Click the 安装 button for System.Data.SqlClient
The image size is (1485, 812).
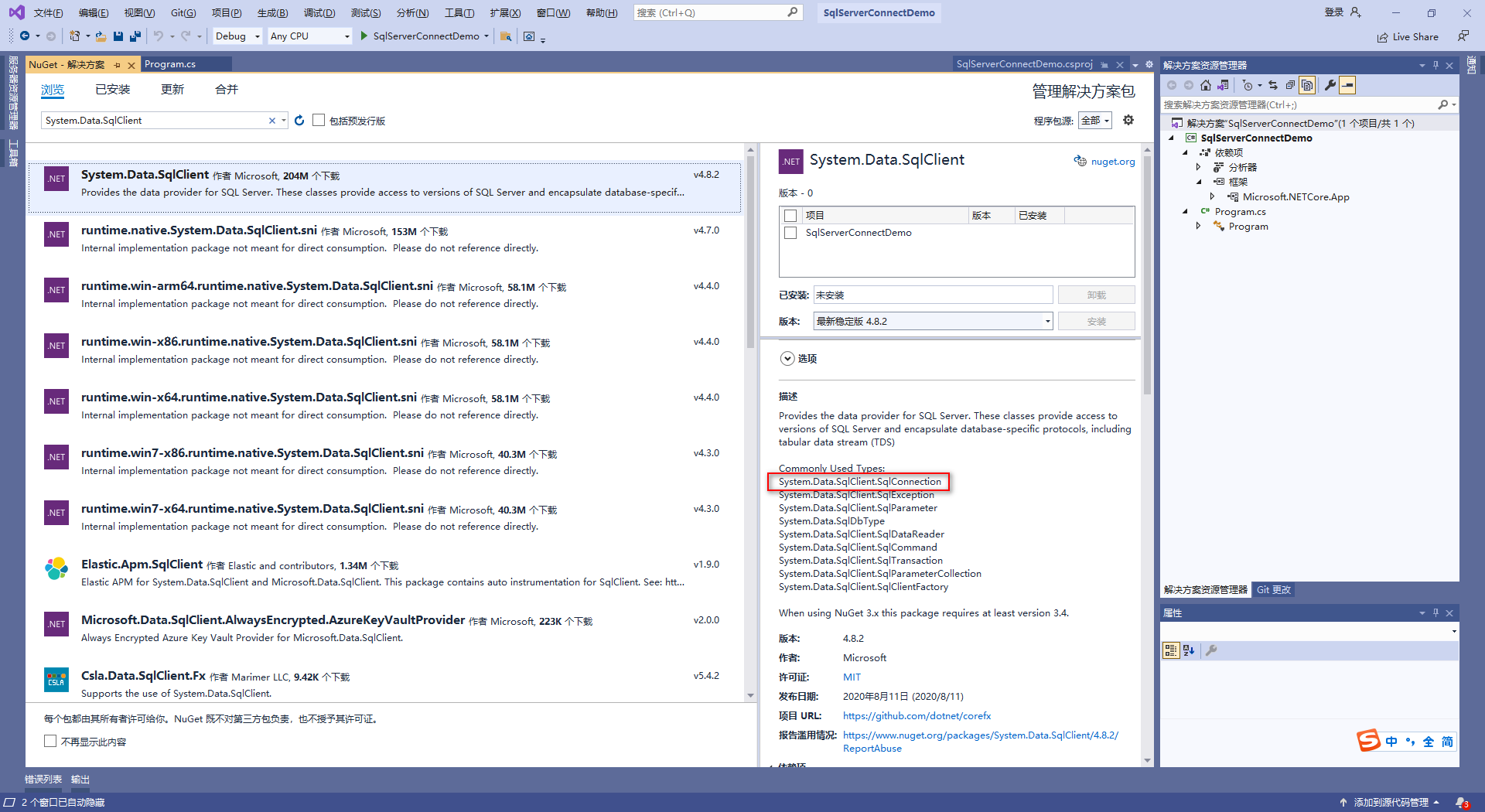click(x=1096, y=320)
